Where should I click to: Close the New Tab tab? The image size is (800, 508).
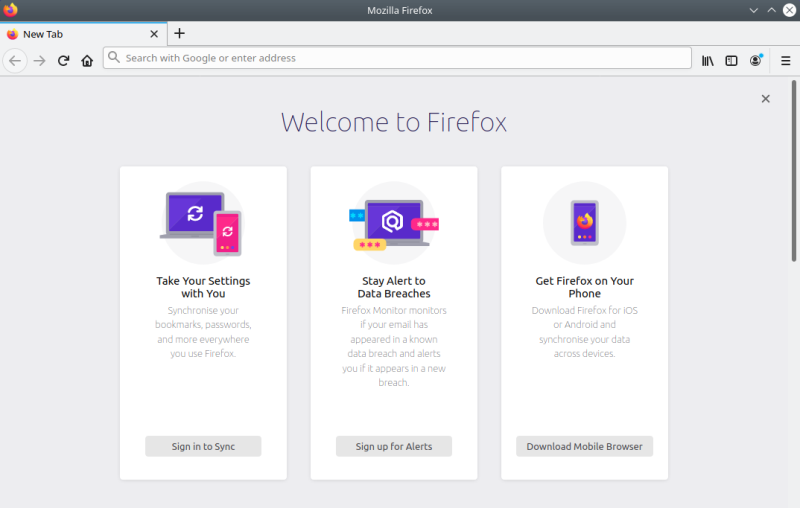coord(154,34)
